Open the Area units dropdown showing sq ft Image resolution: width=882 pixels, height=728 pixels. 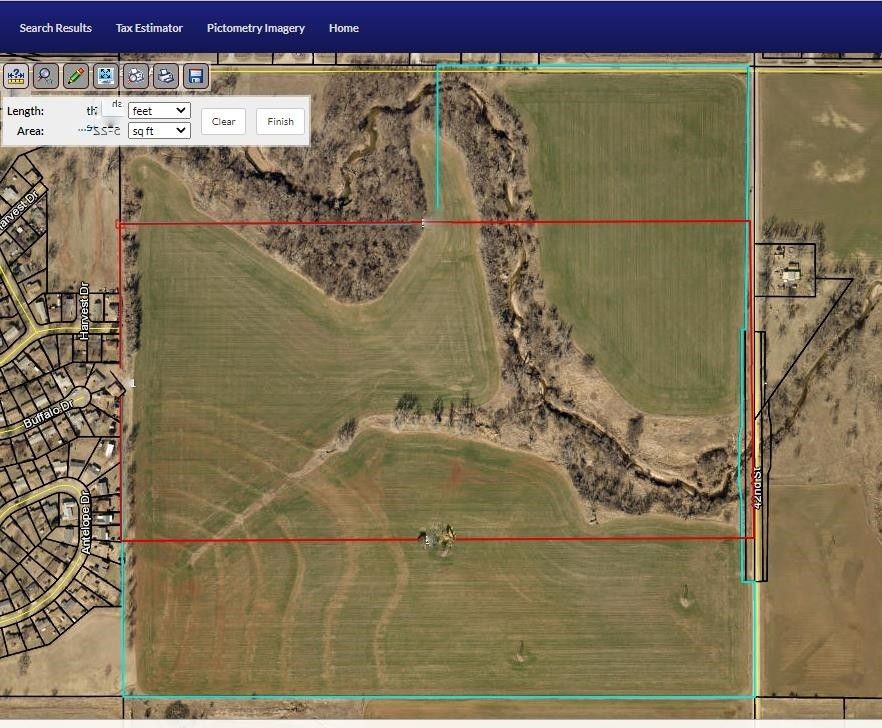(158, 130)
